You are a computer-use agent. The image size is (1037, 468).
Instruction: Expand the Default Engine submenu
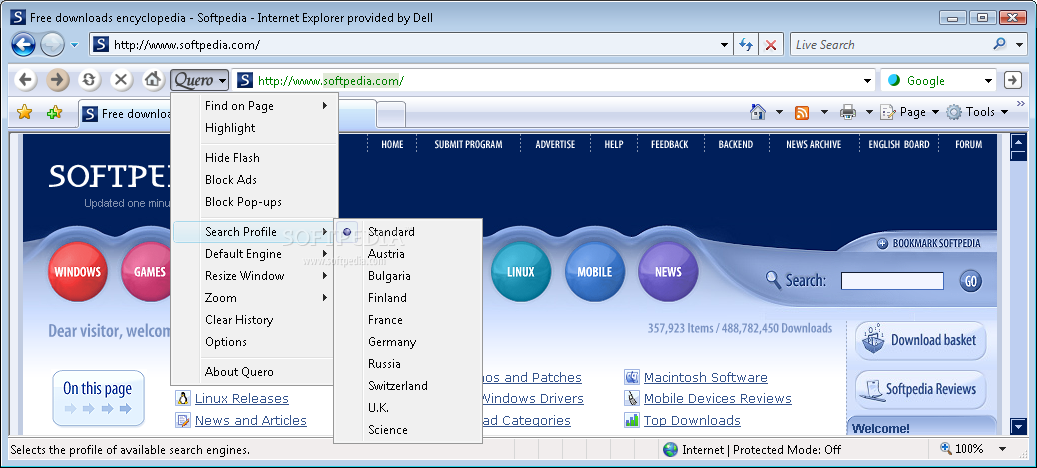255,254
